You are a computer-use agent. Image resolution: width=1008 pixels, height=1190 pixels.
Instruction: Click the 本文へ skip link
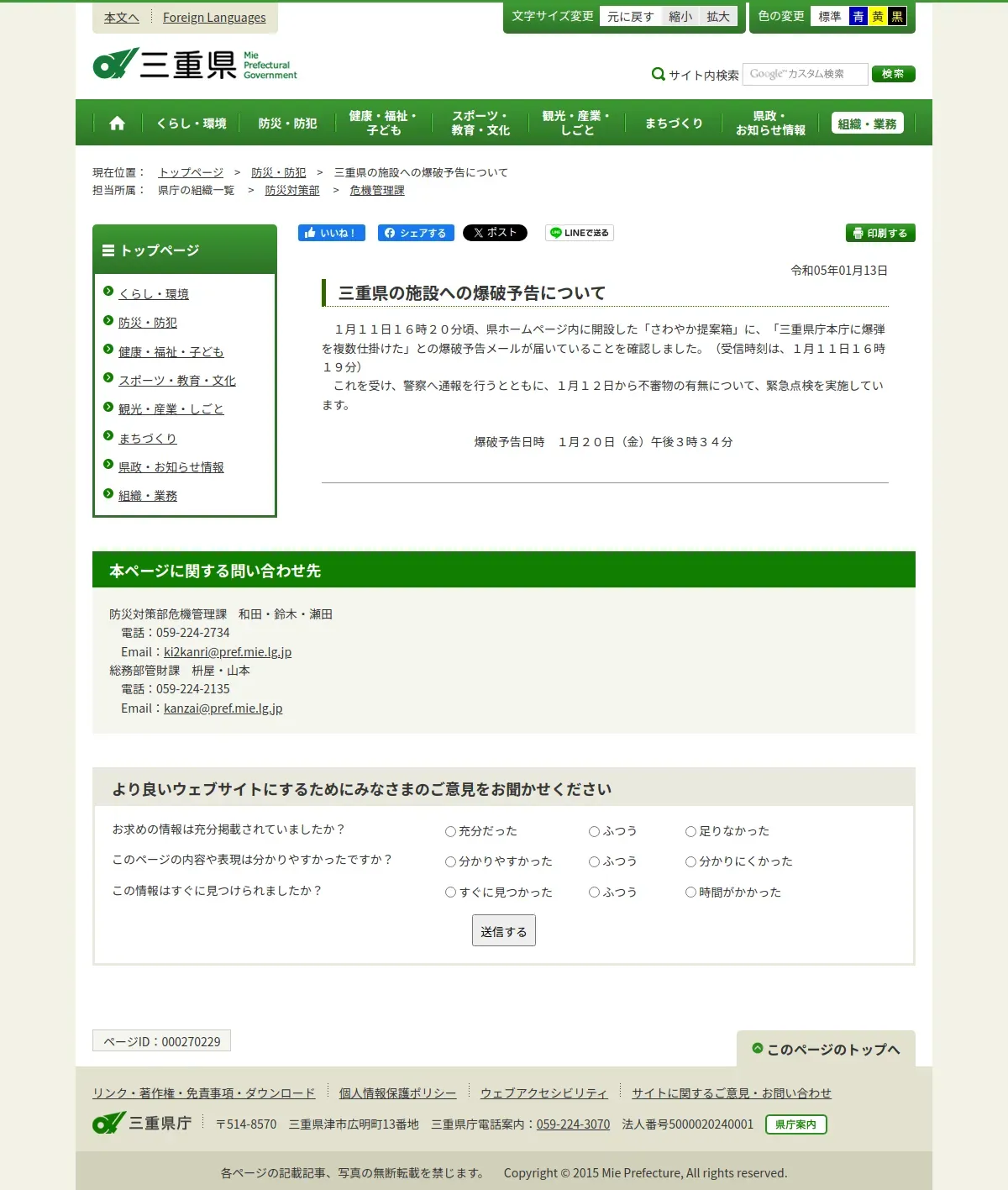[x=122, y=17]
